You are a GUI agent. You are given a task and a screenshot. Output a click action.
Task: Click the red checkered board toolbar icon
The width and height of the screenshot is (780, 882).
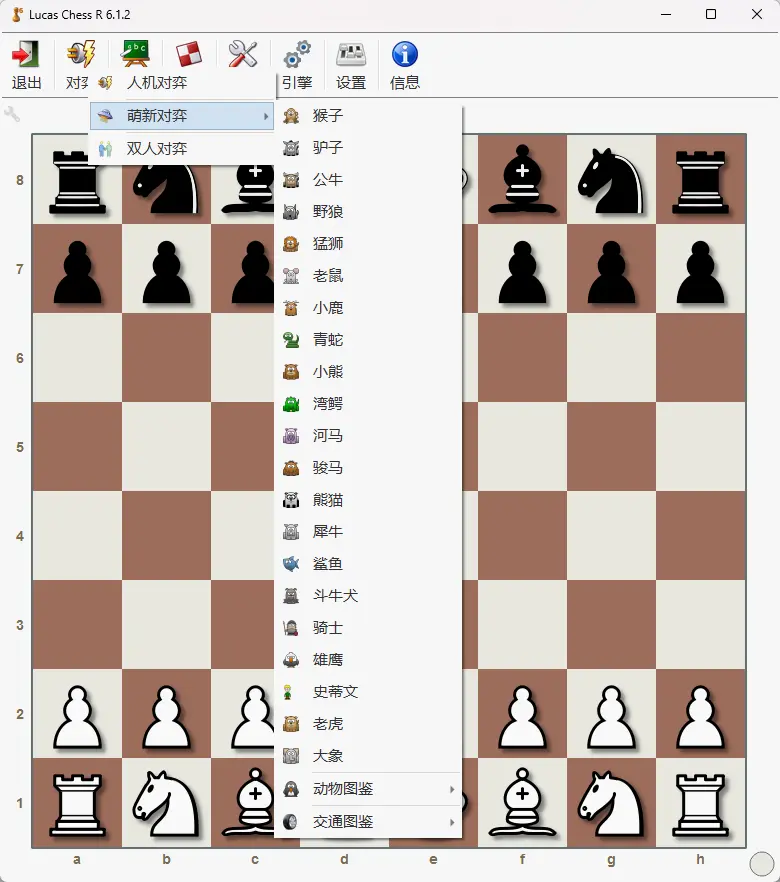tap(188, 55)
